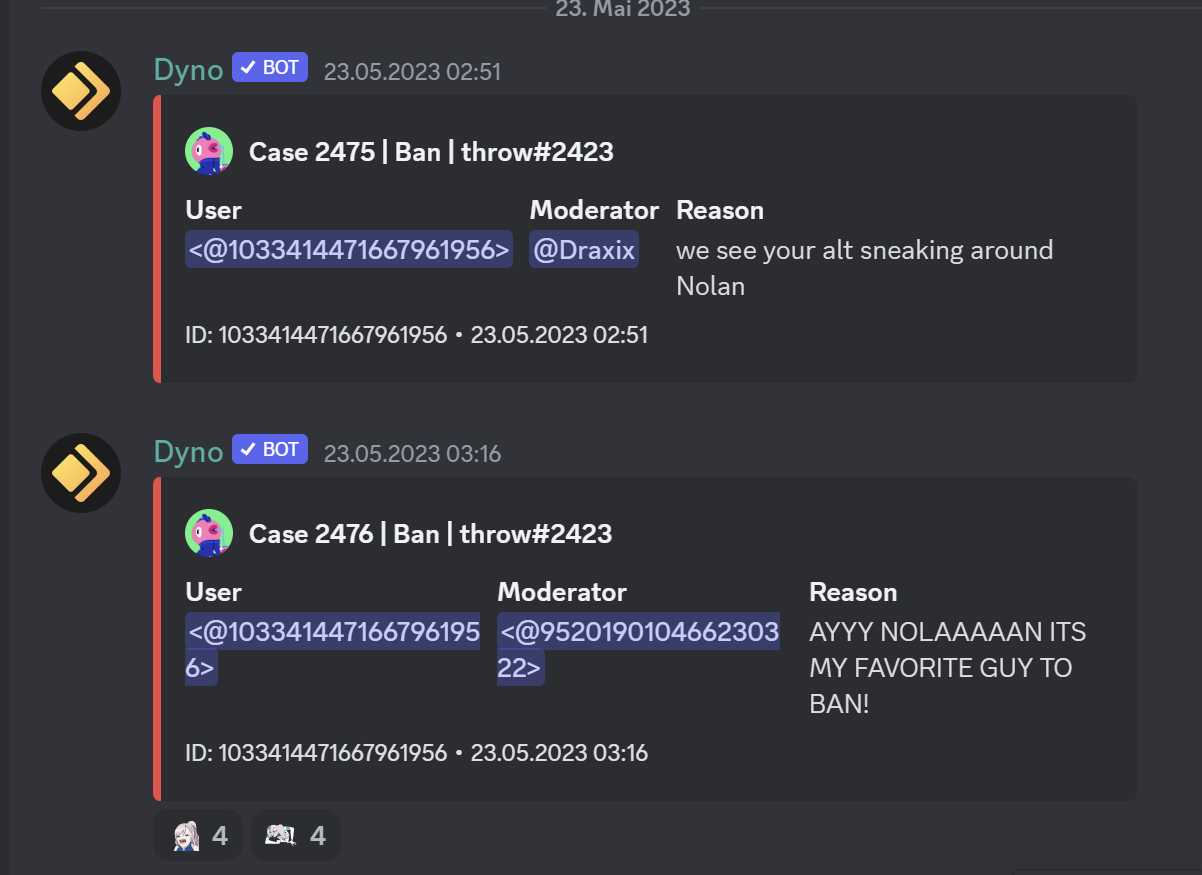Click the user avatar in Case 2475 embed
This screenshot has width=1202, height=875.
(x=209, y=152)
